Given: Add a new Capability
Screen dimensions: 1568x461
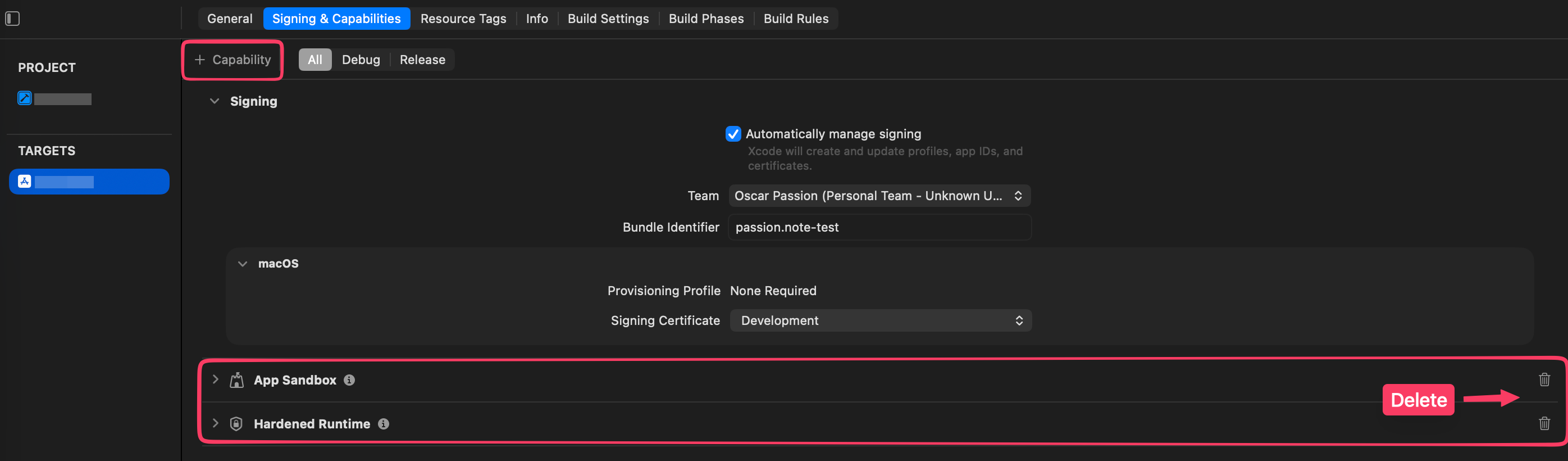Looking at the screenshot, I should pyautogui.click(x=233, y=60).
